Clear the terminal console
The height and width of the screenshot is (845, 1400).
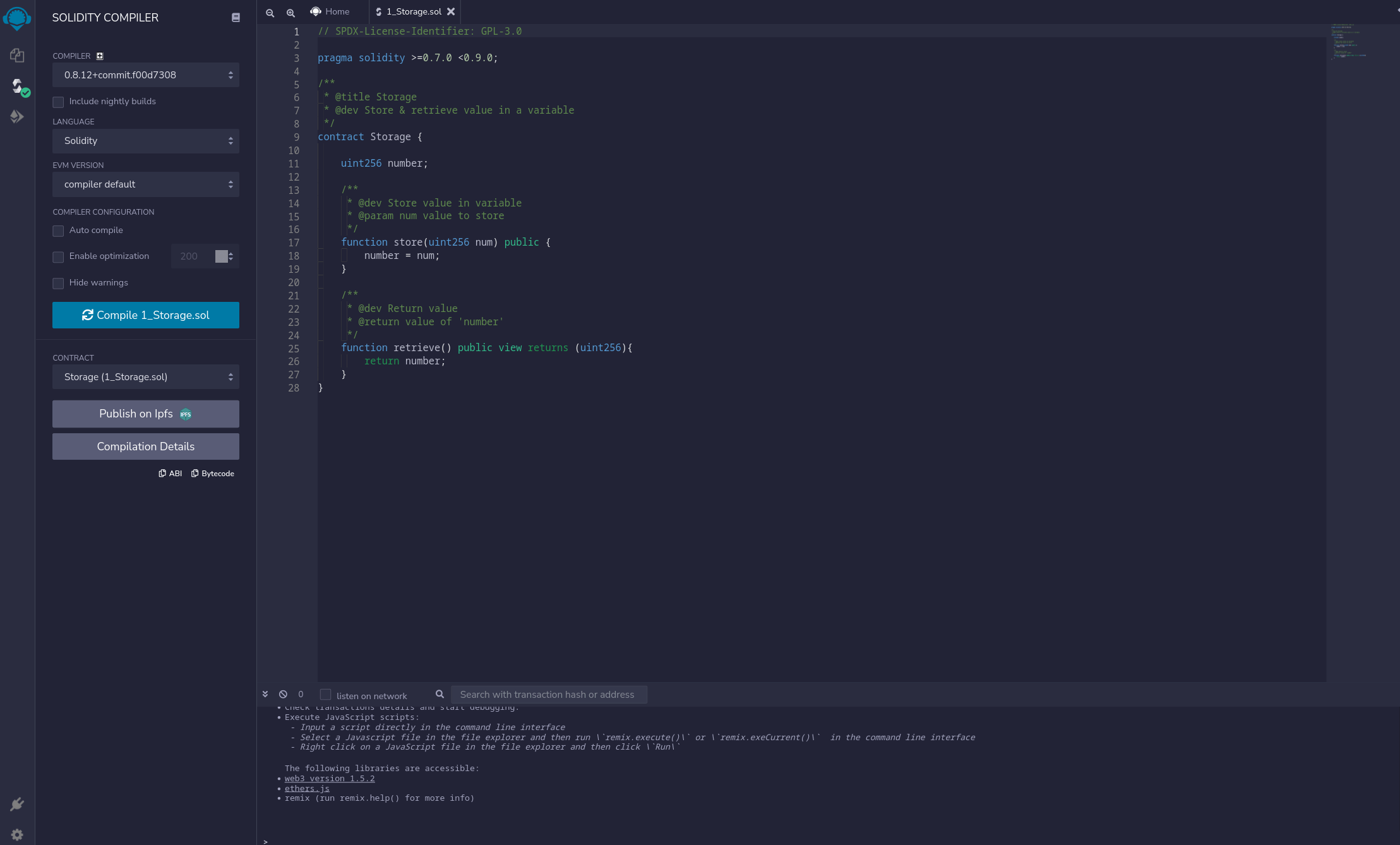coord(283,694)
